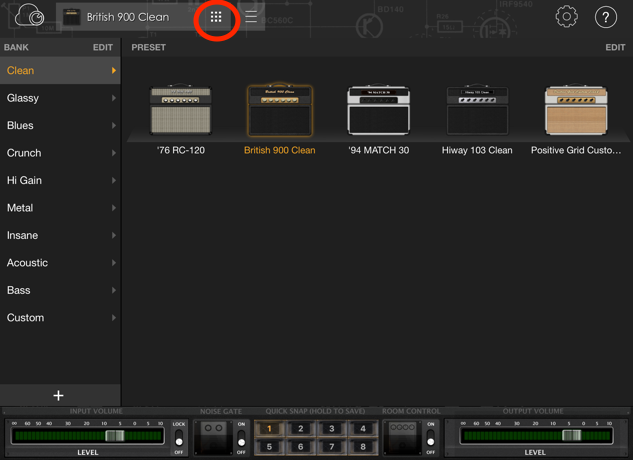Screen dimensions: 633x460
Task: Click the '94 MATCH 30 preset name
Action: [379, 150]
